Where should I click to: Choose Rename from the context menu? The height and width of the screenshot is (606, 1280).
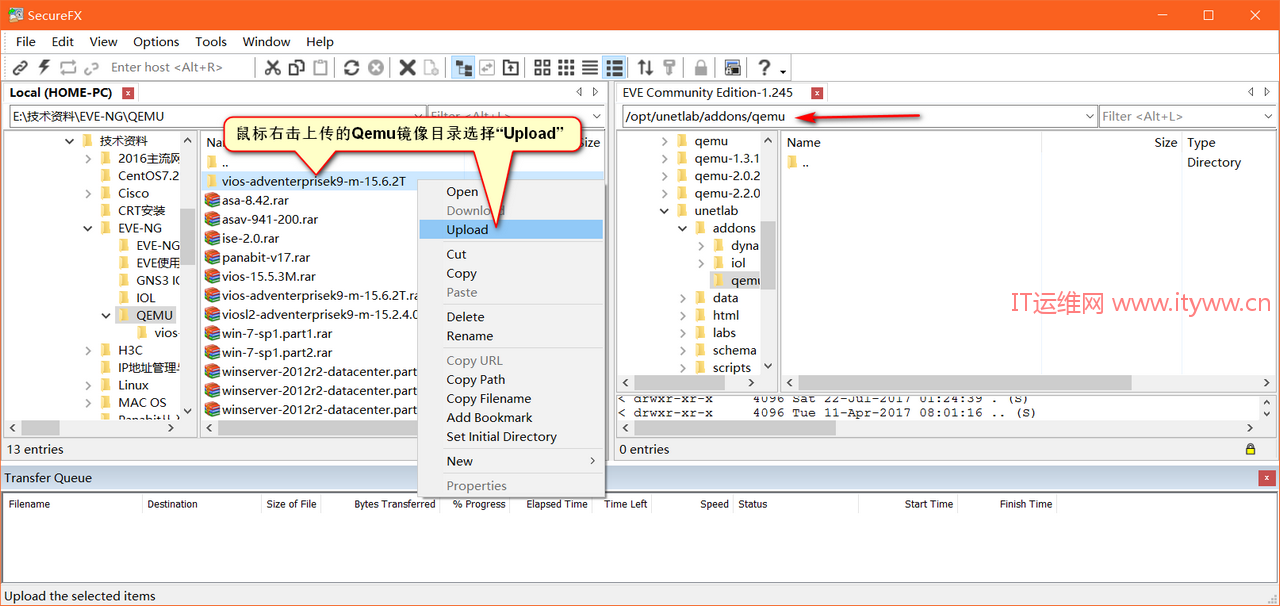click(x=510, y=336)
